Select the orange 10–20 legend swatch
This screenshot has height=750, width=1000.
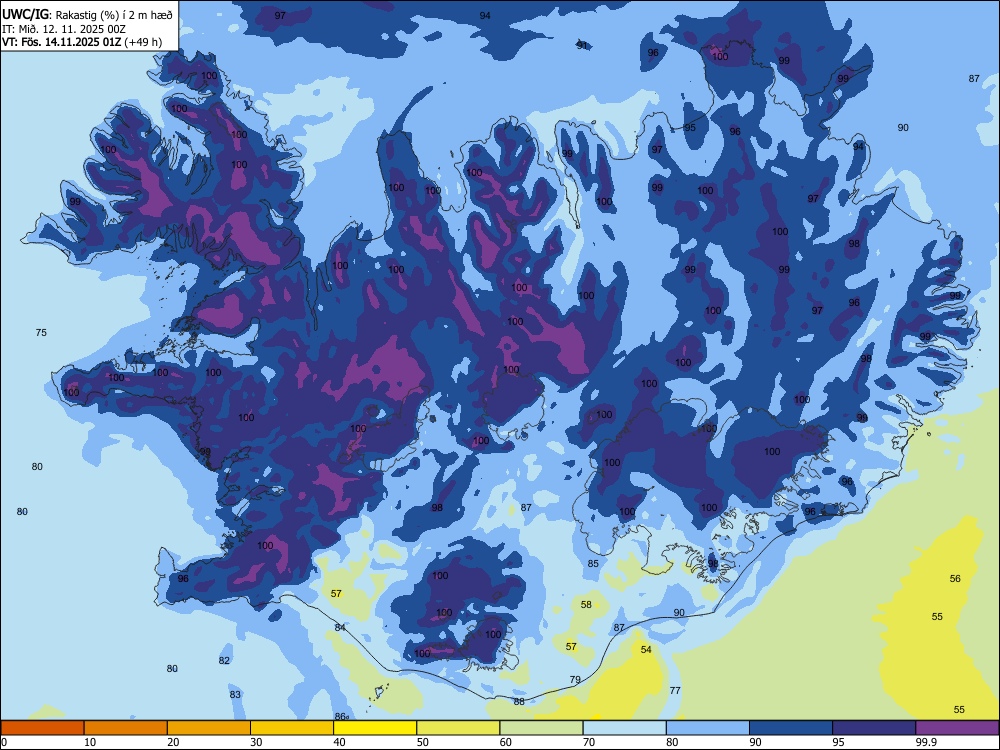point(126,728)
